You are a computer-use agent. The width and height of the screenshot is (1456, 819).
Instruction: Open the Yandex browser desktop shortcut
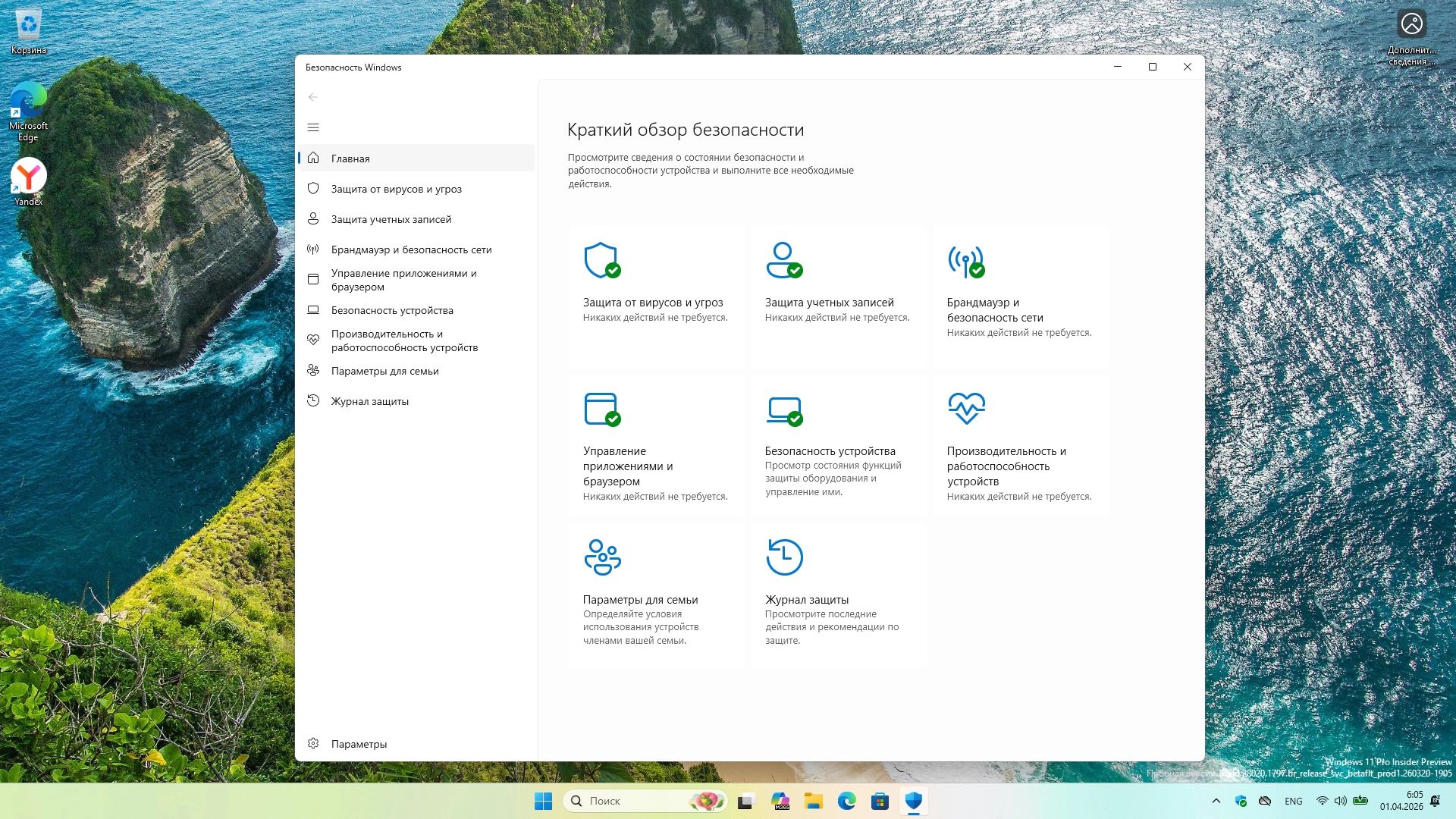pos(29,176)
